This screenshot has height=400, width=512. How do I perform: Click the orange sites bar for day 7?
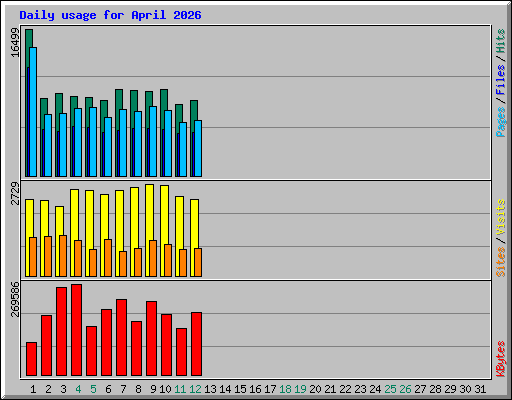click(123, 264)
